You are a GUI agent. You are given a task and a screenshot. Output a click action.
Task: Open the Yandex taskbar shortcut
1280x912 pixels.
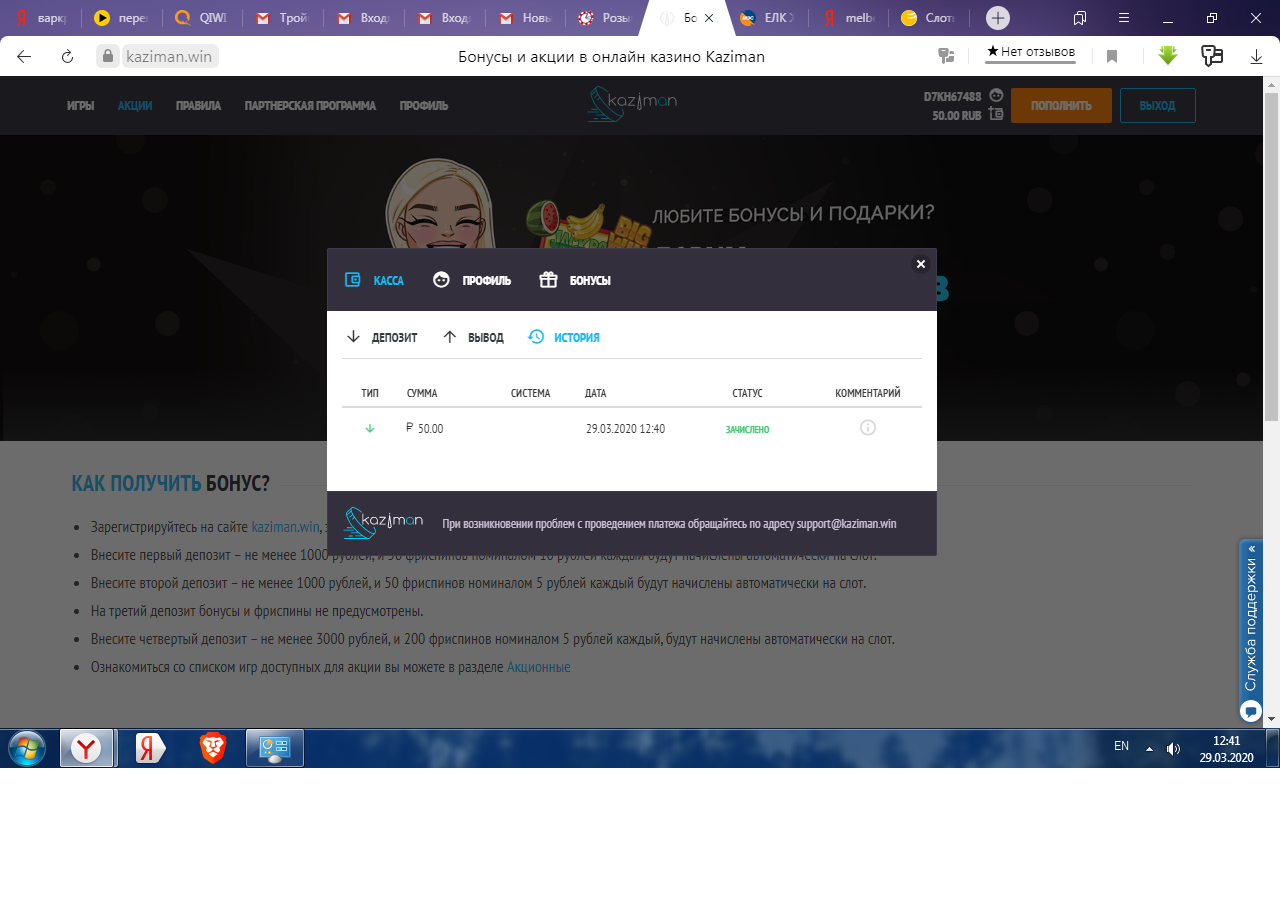click(151, 748)
